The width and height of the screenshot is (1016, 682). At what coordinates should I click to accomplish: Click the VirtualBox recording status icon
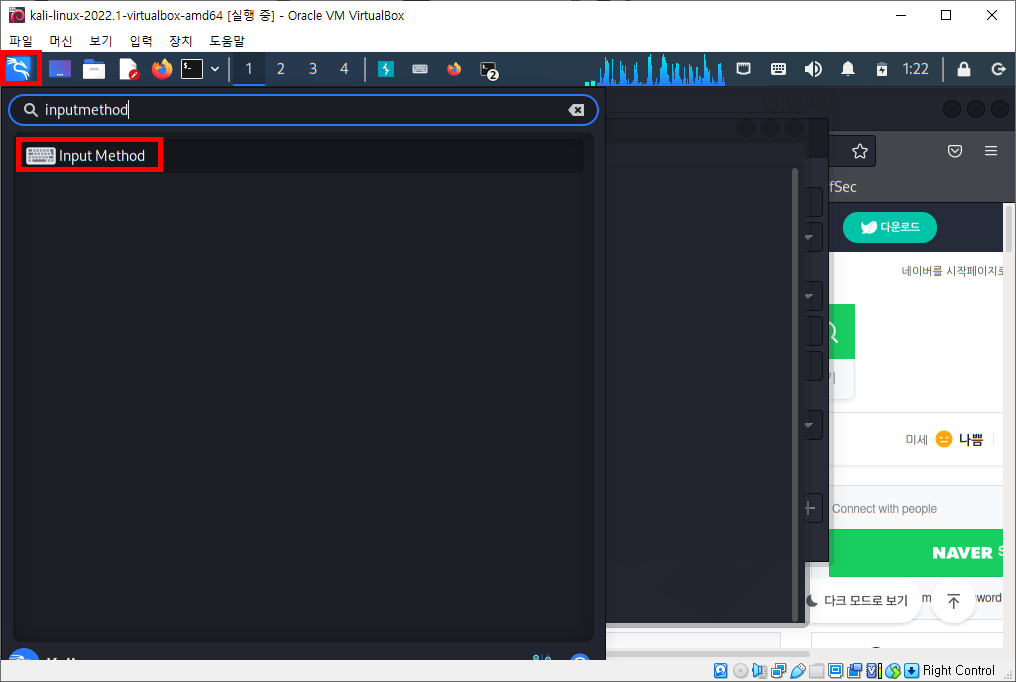point(855,671)
